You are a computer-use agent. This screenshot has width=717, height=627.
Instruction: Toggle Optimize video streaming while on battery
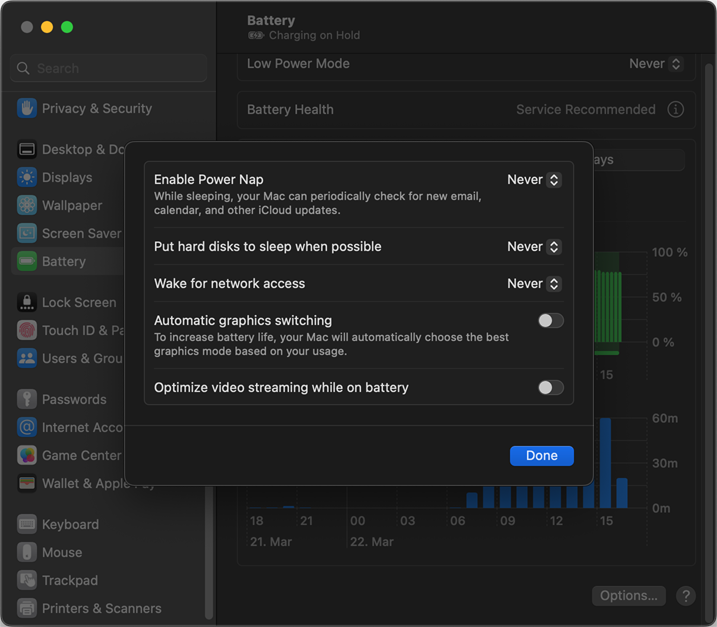coord(550,388)
